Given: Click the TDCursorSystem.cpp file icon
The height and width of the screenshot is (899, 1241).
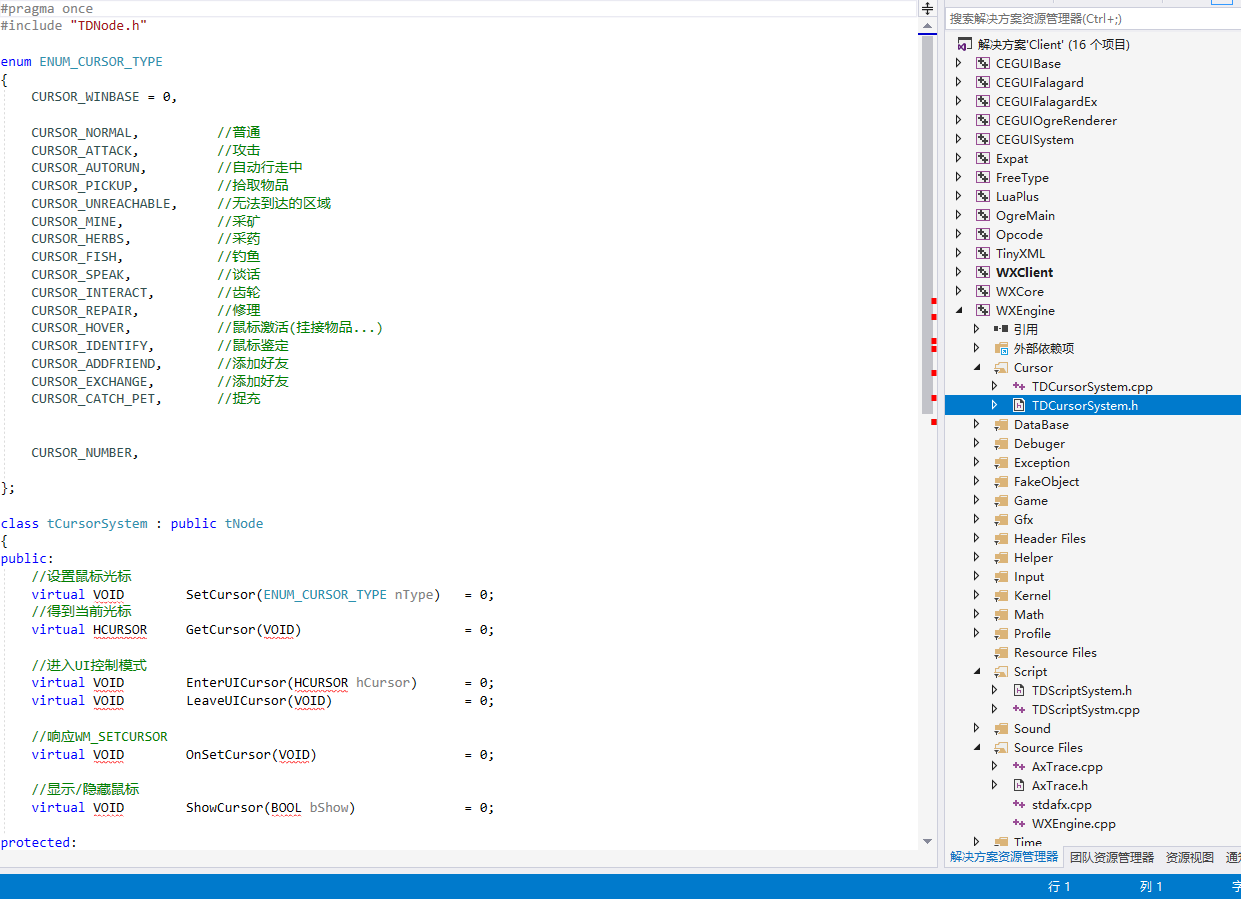Looking at the screenshot, I should (x=1019, y=386).
